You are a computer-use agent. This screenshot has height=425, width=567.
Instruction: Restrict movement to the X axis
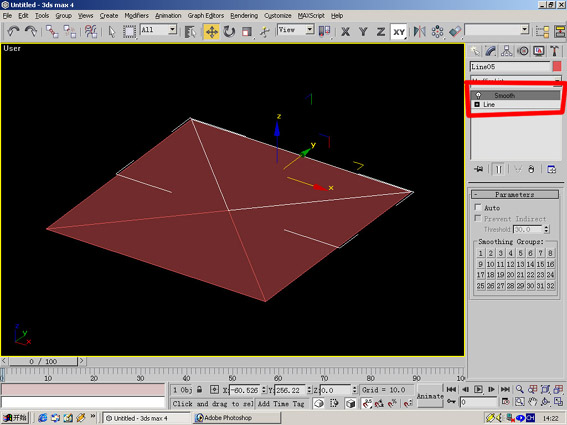(345, 32)
